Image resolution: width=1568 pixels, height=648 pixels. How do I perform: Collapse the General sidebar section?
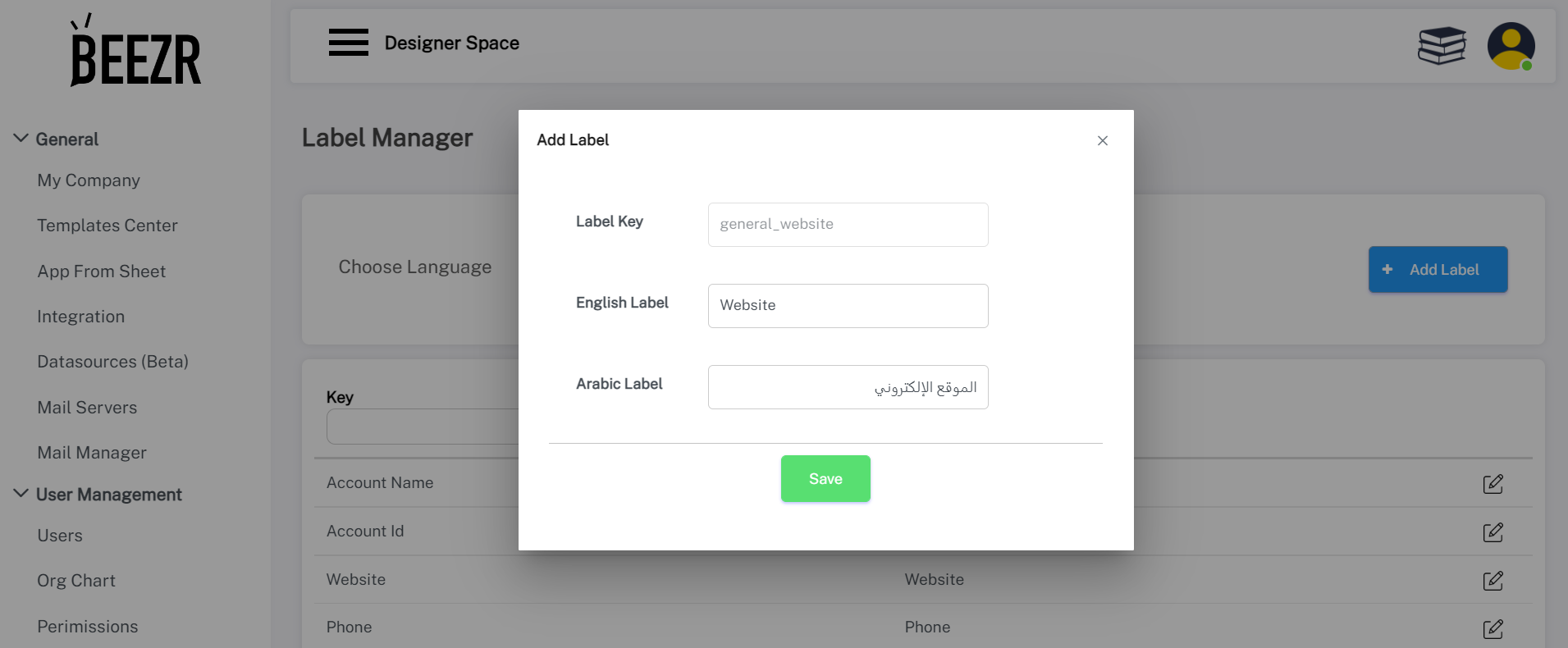[x=21, y=139]
